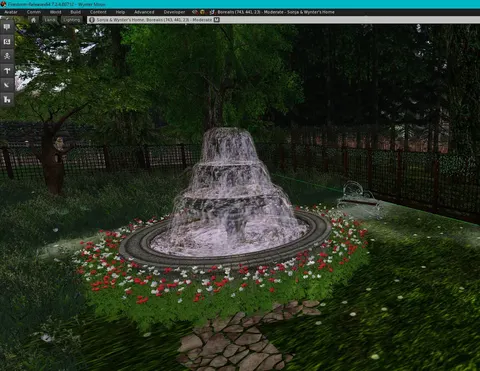480x371 pixels.
Task: Open the World menu
Action: (x=55, y=12)
